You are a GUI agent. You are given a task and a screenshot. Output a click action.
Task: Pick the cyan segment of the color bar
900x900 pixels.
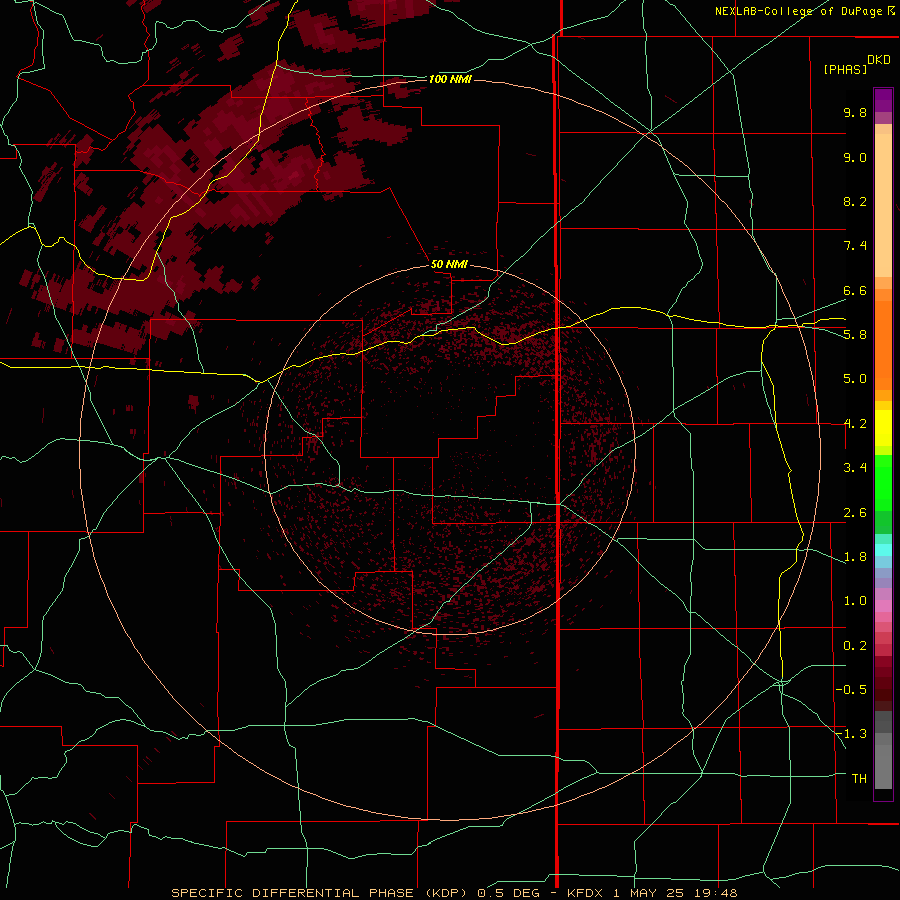[883, 550]
